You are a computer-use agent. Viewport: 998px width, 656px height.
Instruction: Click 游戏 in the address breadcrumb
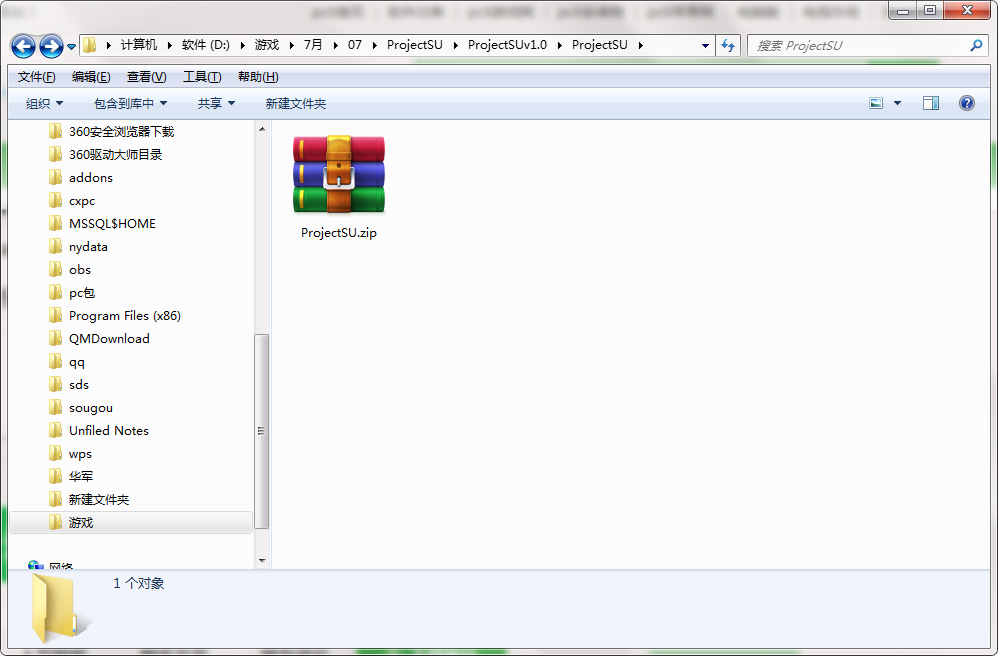[267, 45]
